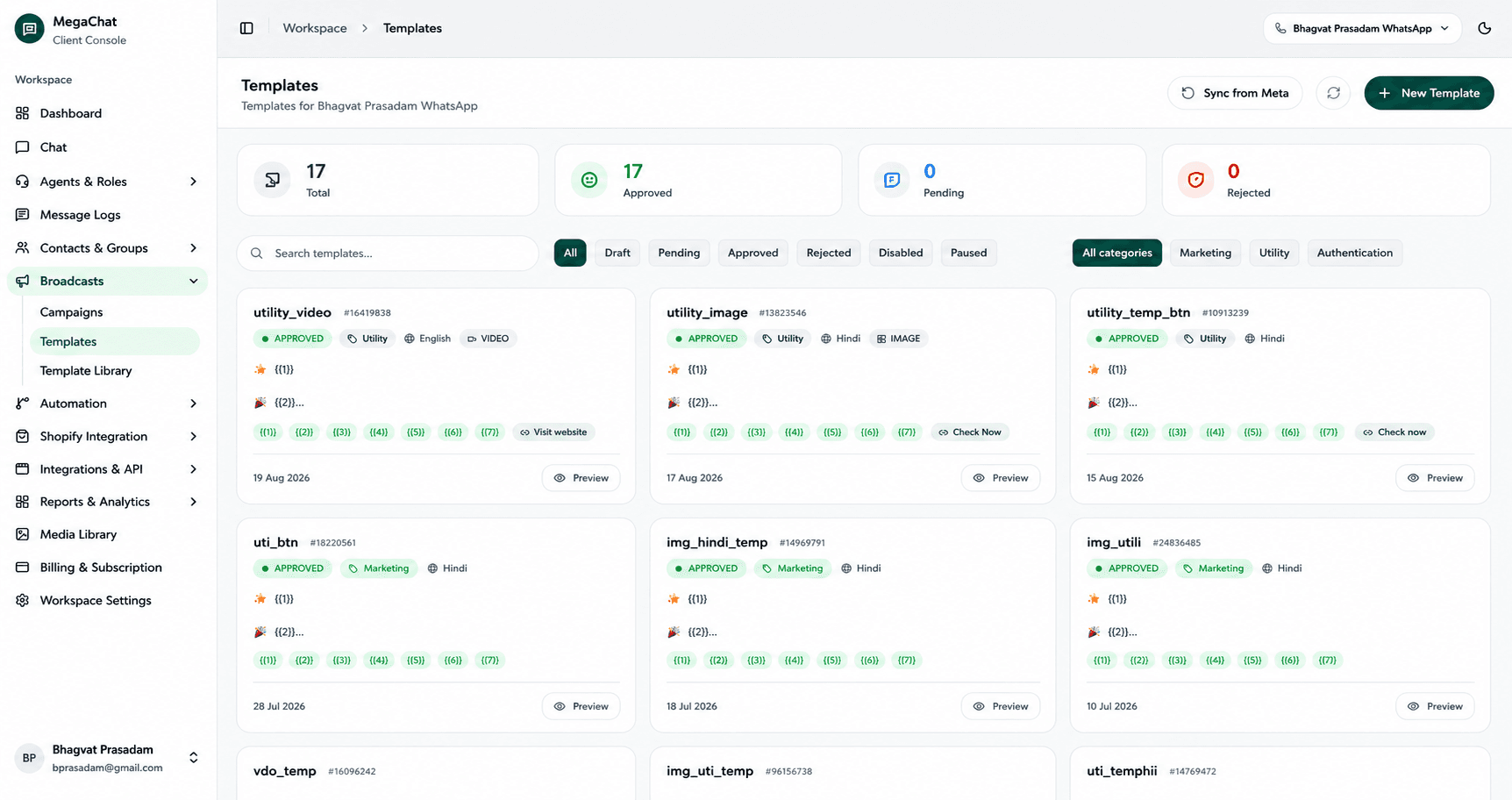Toggle the sidebar panel icon
The width and height of the screenshot is (1512, 800).
(x=246, y=28)
